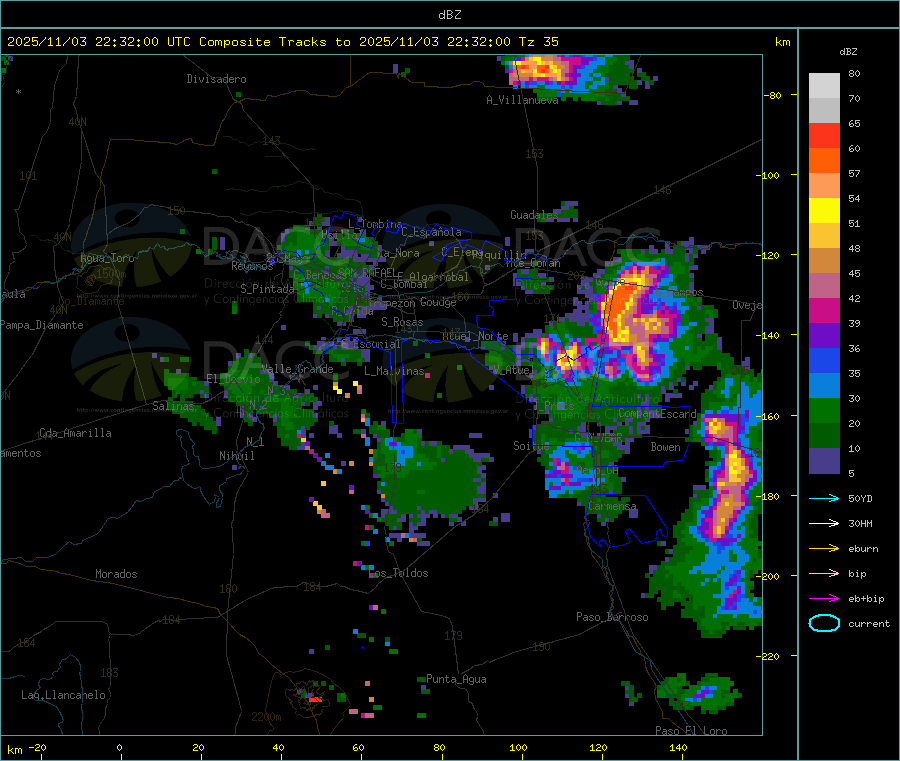Viewport: 900px width, 761px height.
Task: Click the 140 km horizontal axis tick
Action: [678, 747]
